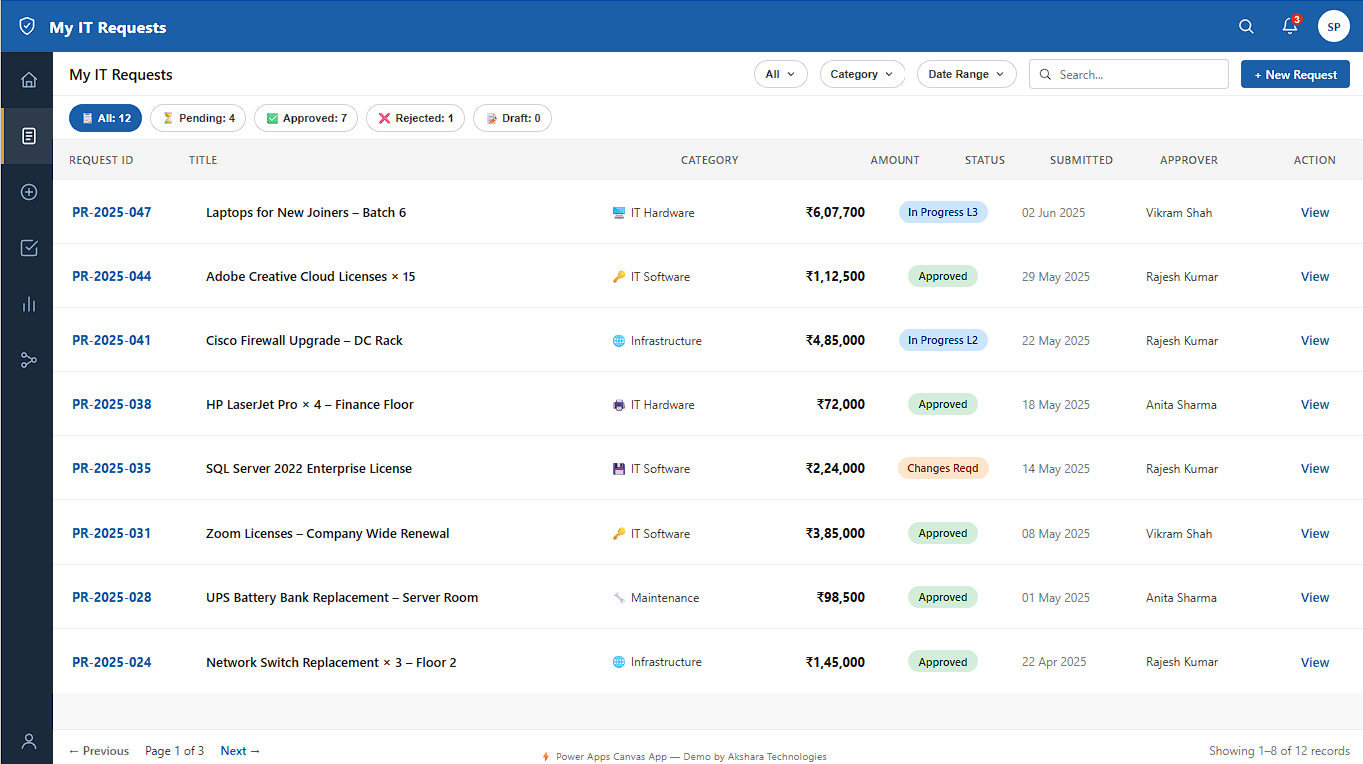The height and width of the screenshot is (764, 1363).
Task: Click key icon for Adobe Creative Cloud row
Action: pyautogui.click(x=619, y=277)
